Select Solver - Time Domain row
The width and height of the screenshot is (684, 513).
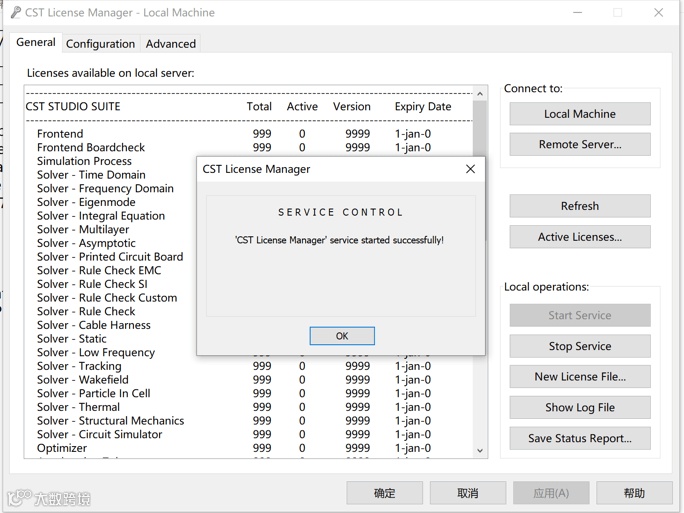point(111,175)
